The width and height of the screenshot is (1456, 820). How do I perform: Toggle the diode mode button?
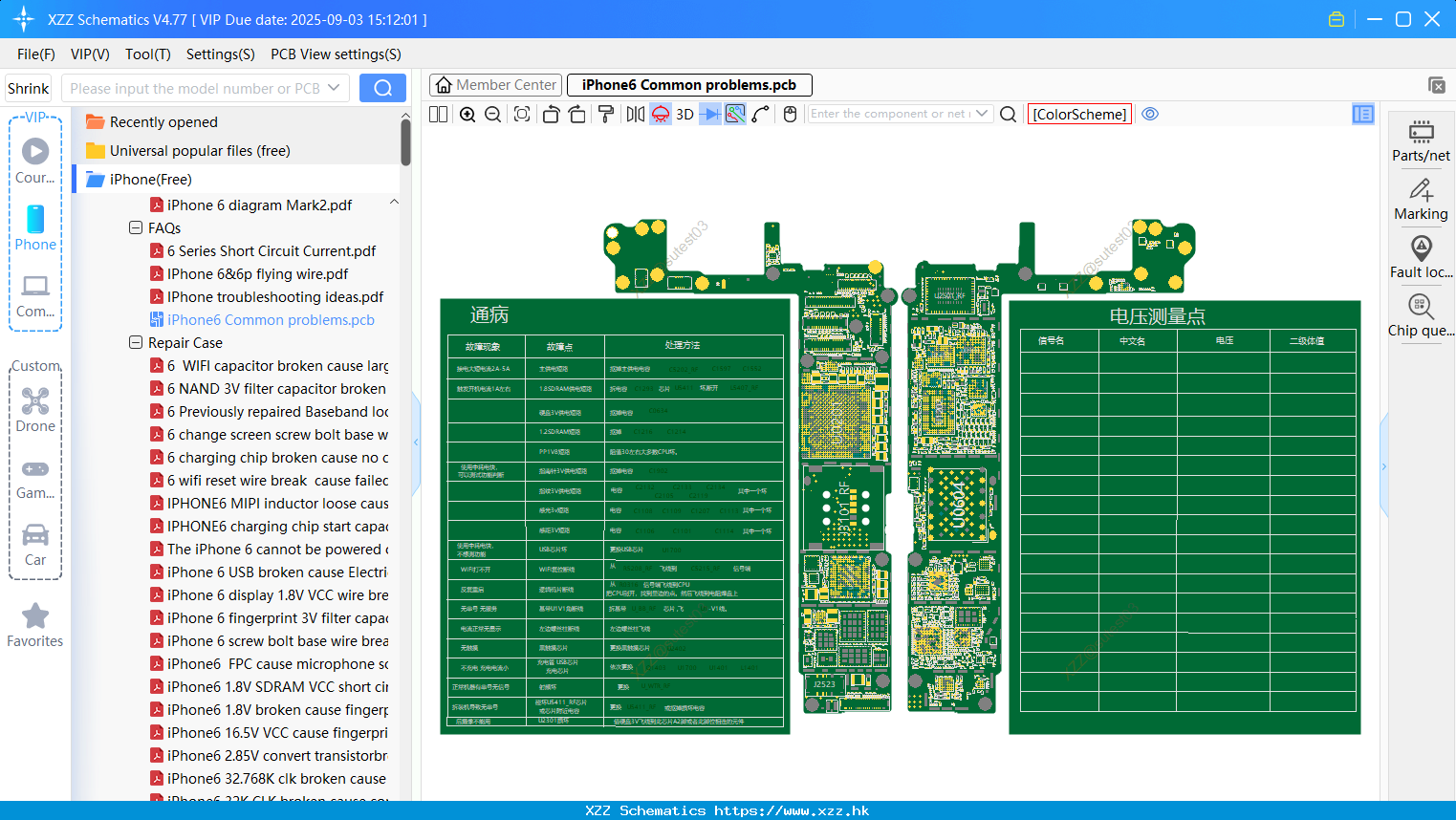pyautogui.click(x=710, y=114)
